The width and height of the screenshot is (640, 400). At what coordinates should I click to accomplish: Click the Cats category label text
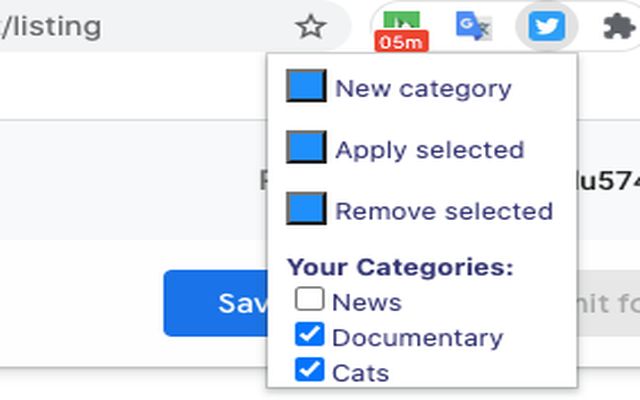tap(360, 373)
